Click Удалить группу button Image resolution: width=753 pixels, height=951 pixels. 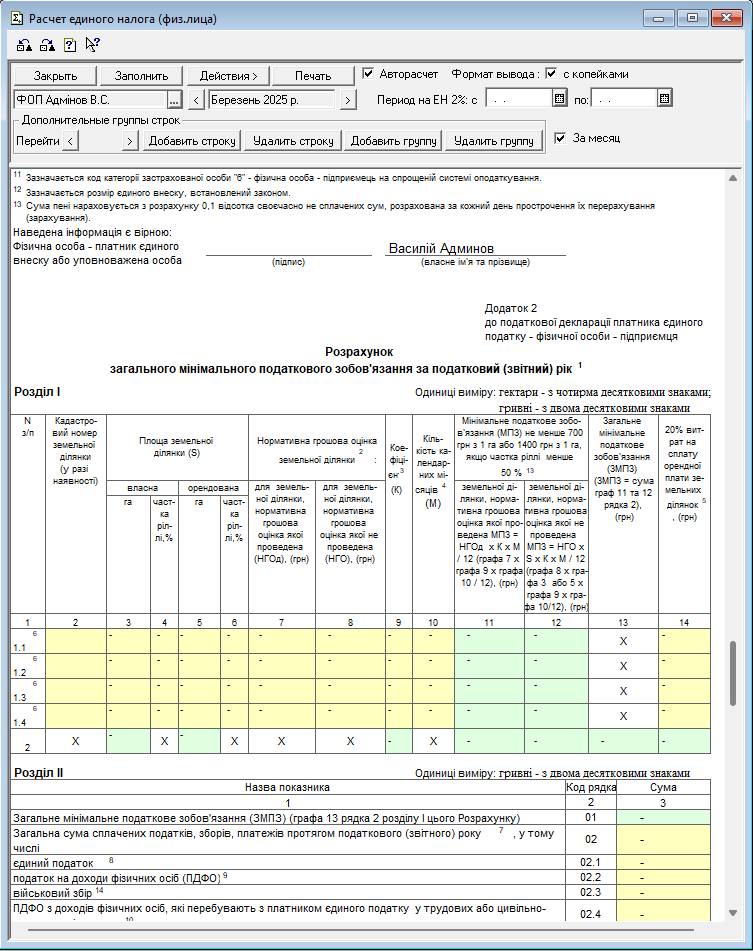click(494, 141)
